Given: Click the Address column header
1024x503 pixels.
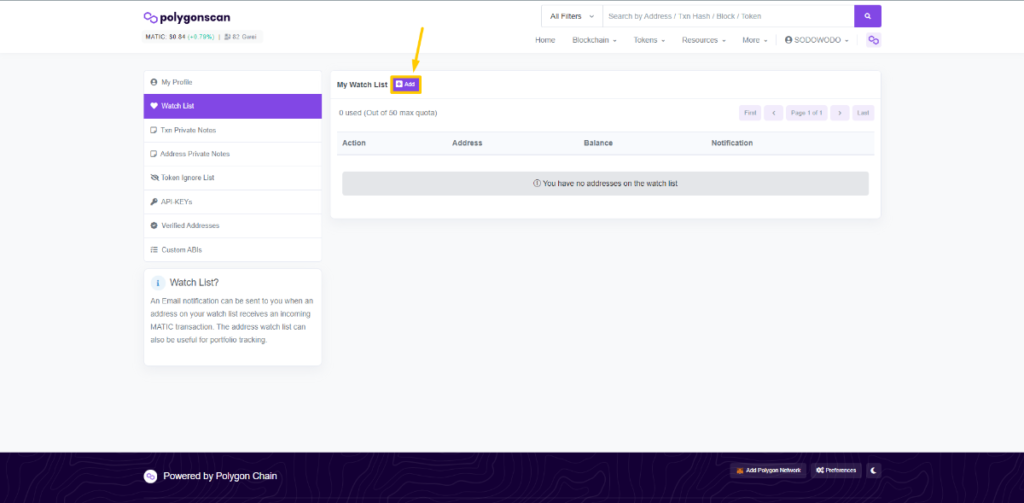Looking at the screenshot, I should (x=467, y=143).
